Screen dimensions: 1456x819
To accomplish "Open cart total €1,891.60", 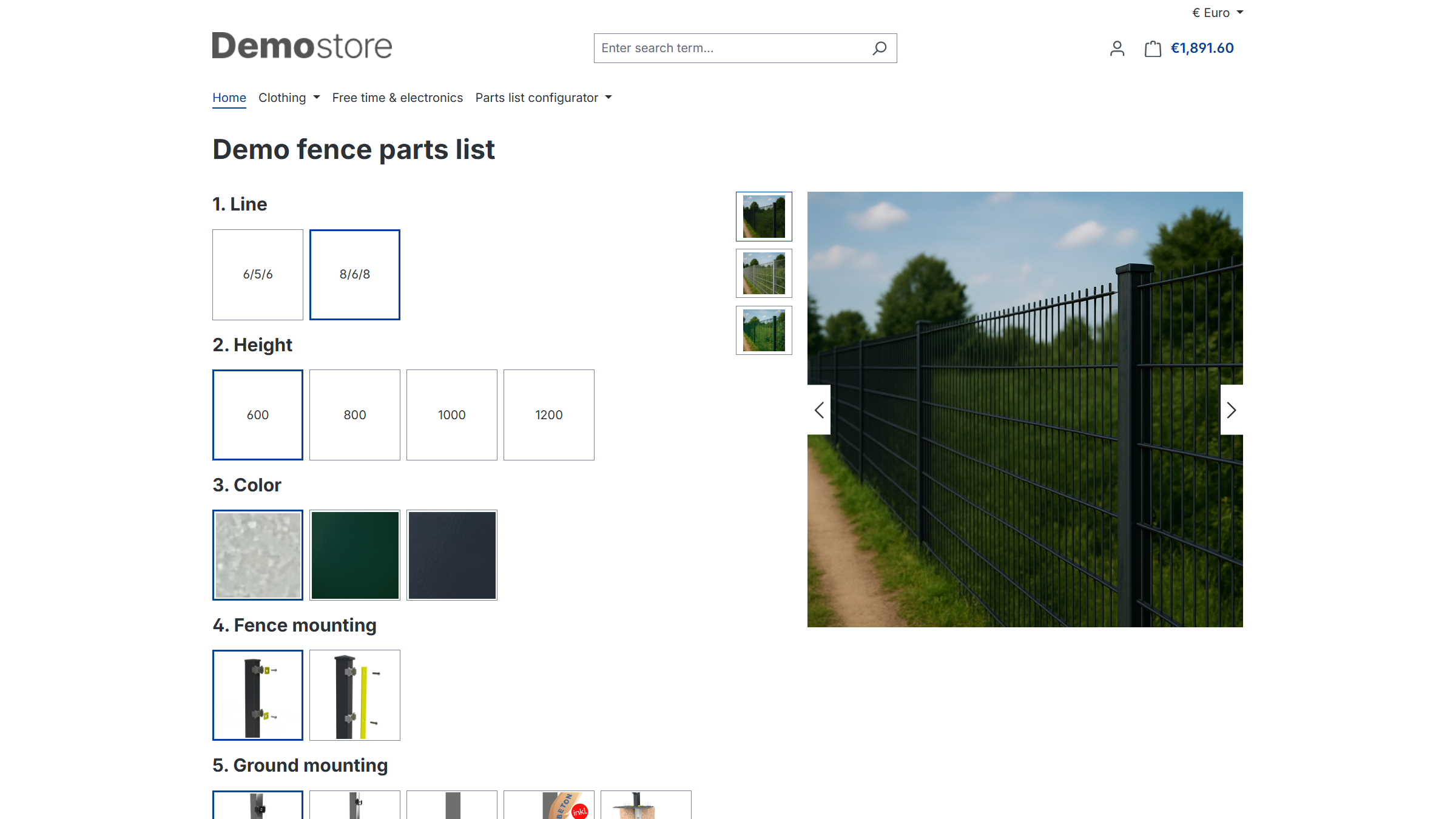I will pyautogui.click(x=1202, y=48).
